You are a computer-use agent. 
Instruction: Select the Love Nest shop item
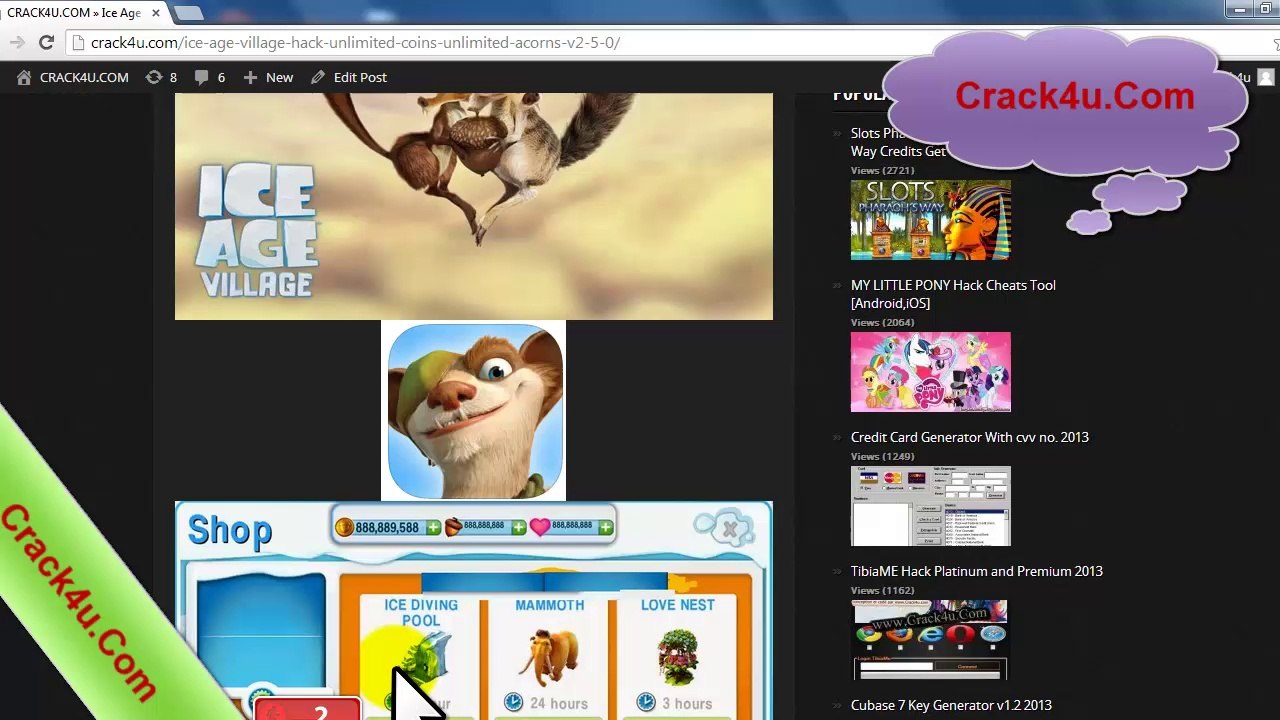(678, 655)
